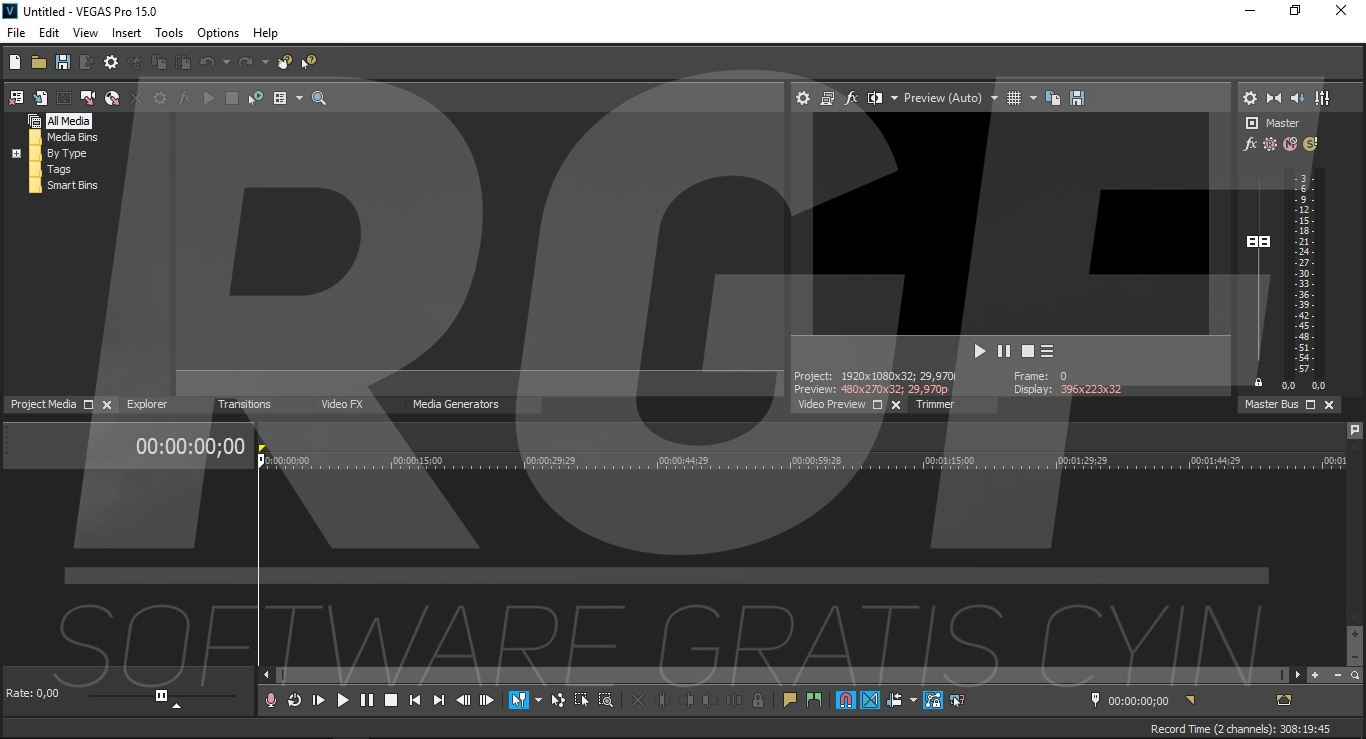Open Master Bus audio properties gear
This screenshot has height=739, width=1366.
1250,98
